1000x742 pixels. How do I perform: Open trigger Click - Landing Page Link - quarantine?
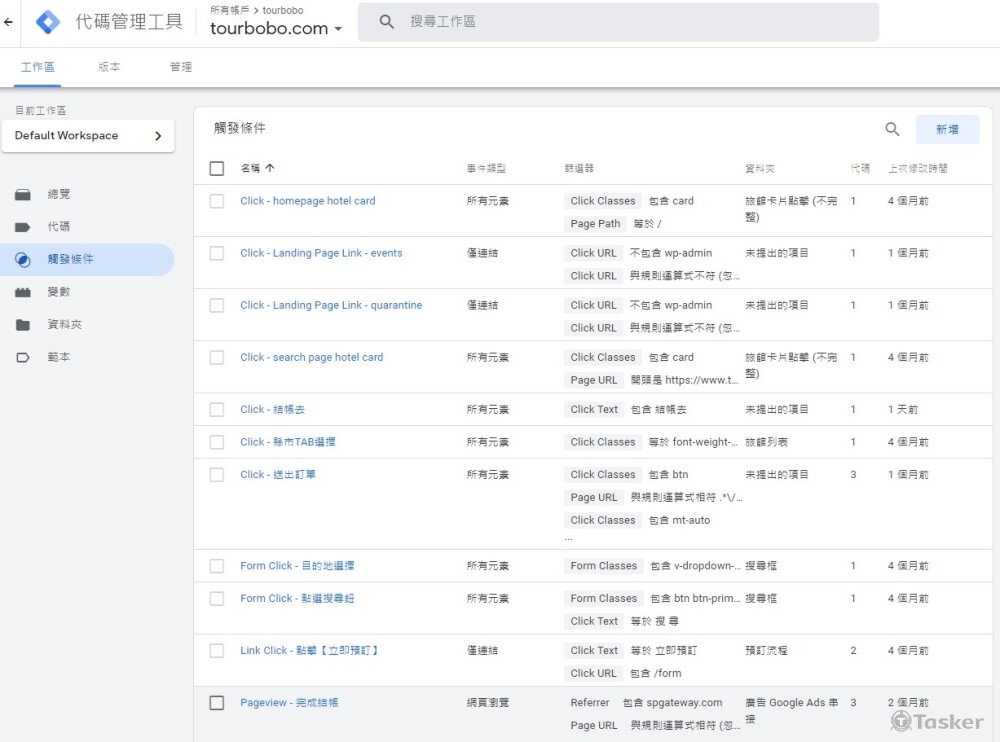[x=331, y=306]
